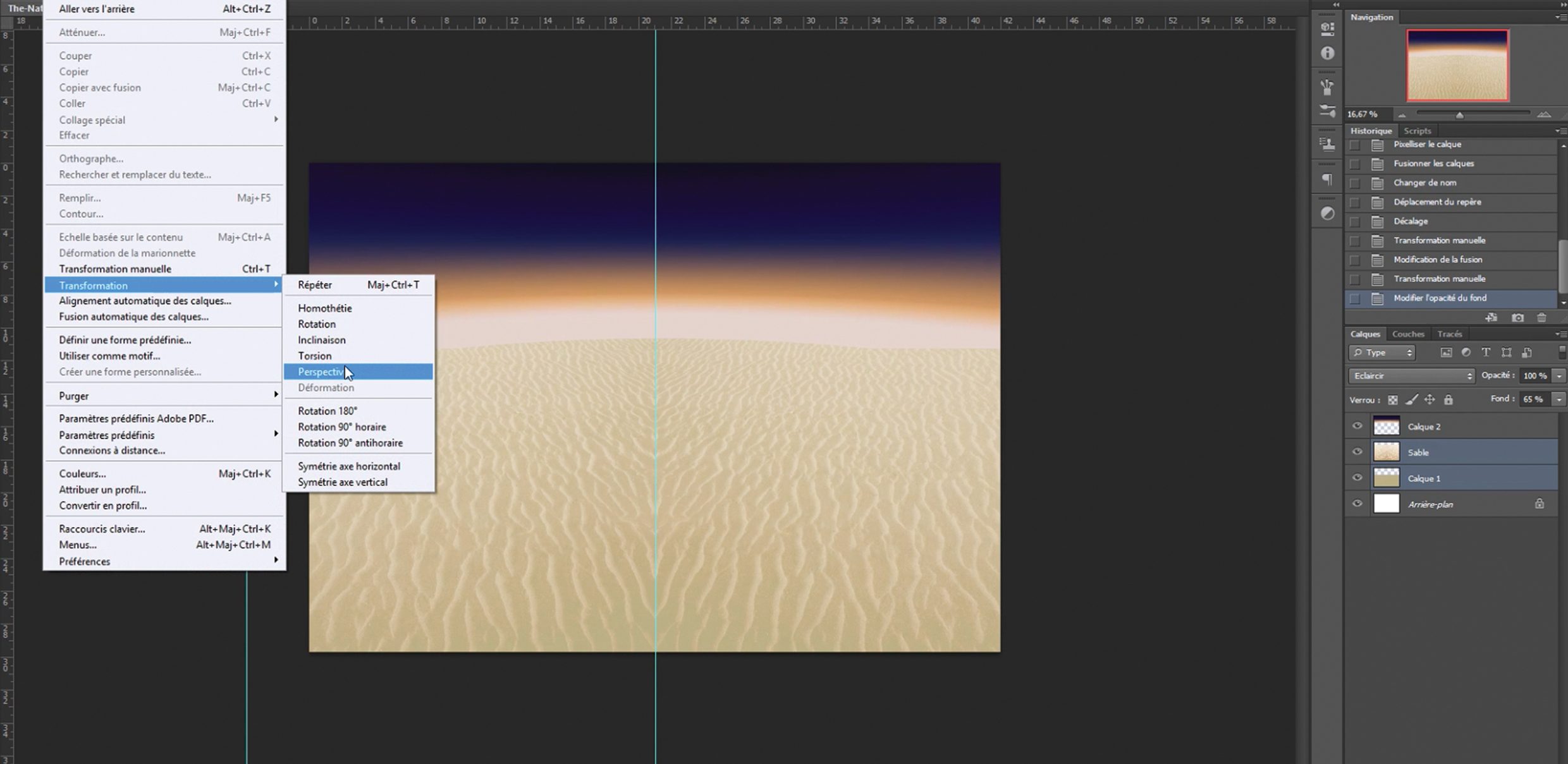
Task: Open the Clone Source stamp panel icon
Action: tap(1328, 145)
